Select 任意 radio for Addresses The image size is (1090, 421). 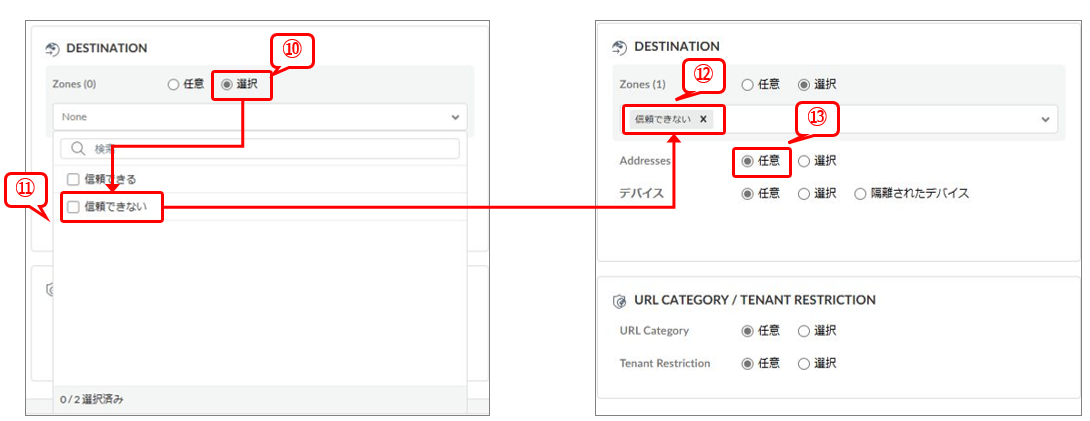tap(747, 160)
